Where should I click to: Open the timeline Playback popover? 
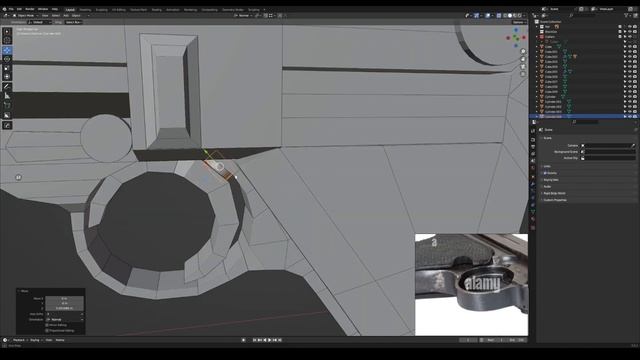(20, 340)
